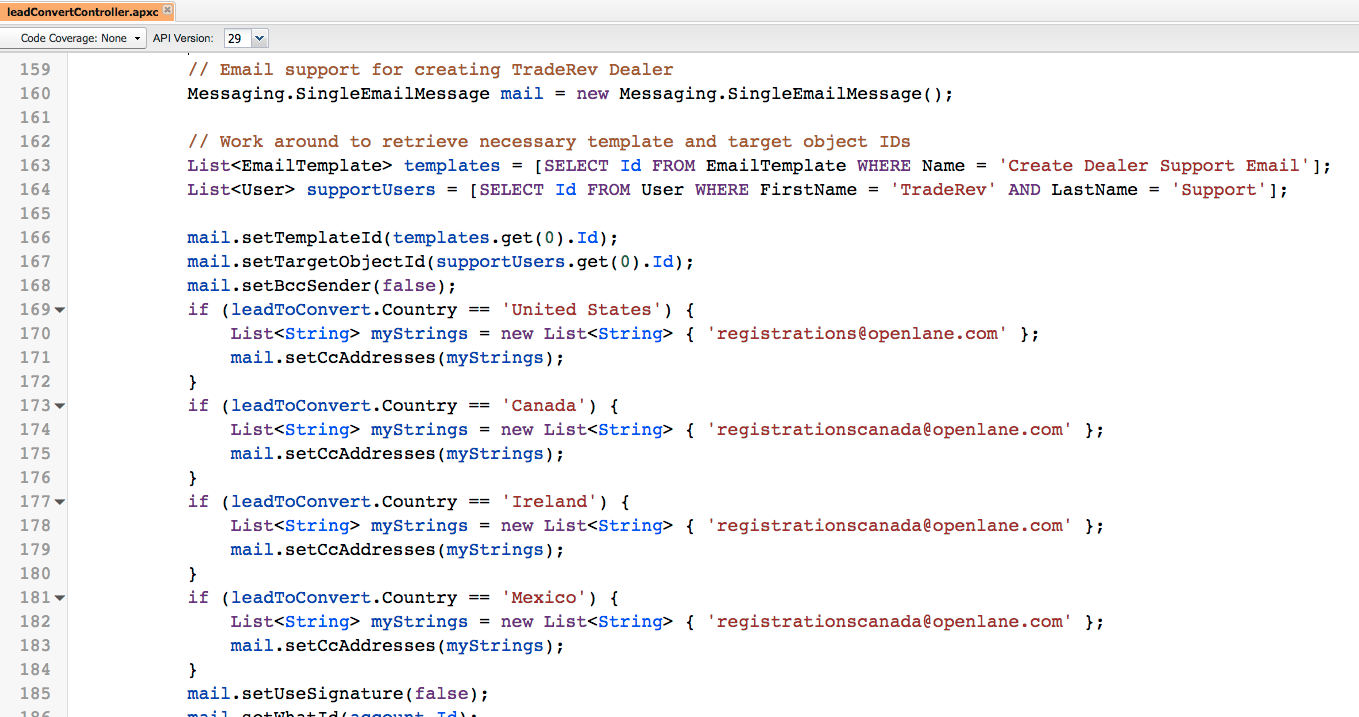The image size is (1359, 717).
Task: Open the Code Coverage: None dropdown
Action: click(x=74, y=38)
